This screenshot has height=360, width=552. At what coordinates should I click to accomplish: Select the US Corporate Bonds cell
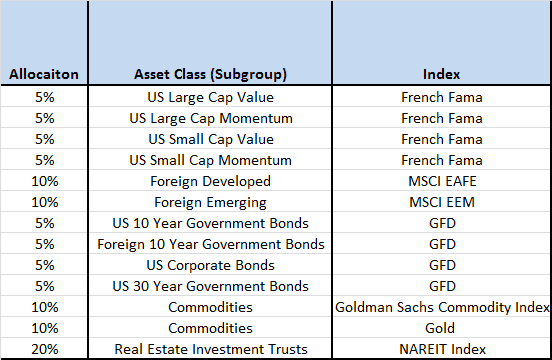[210, 265]
